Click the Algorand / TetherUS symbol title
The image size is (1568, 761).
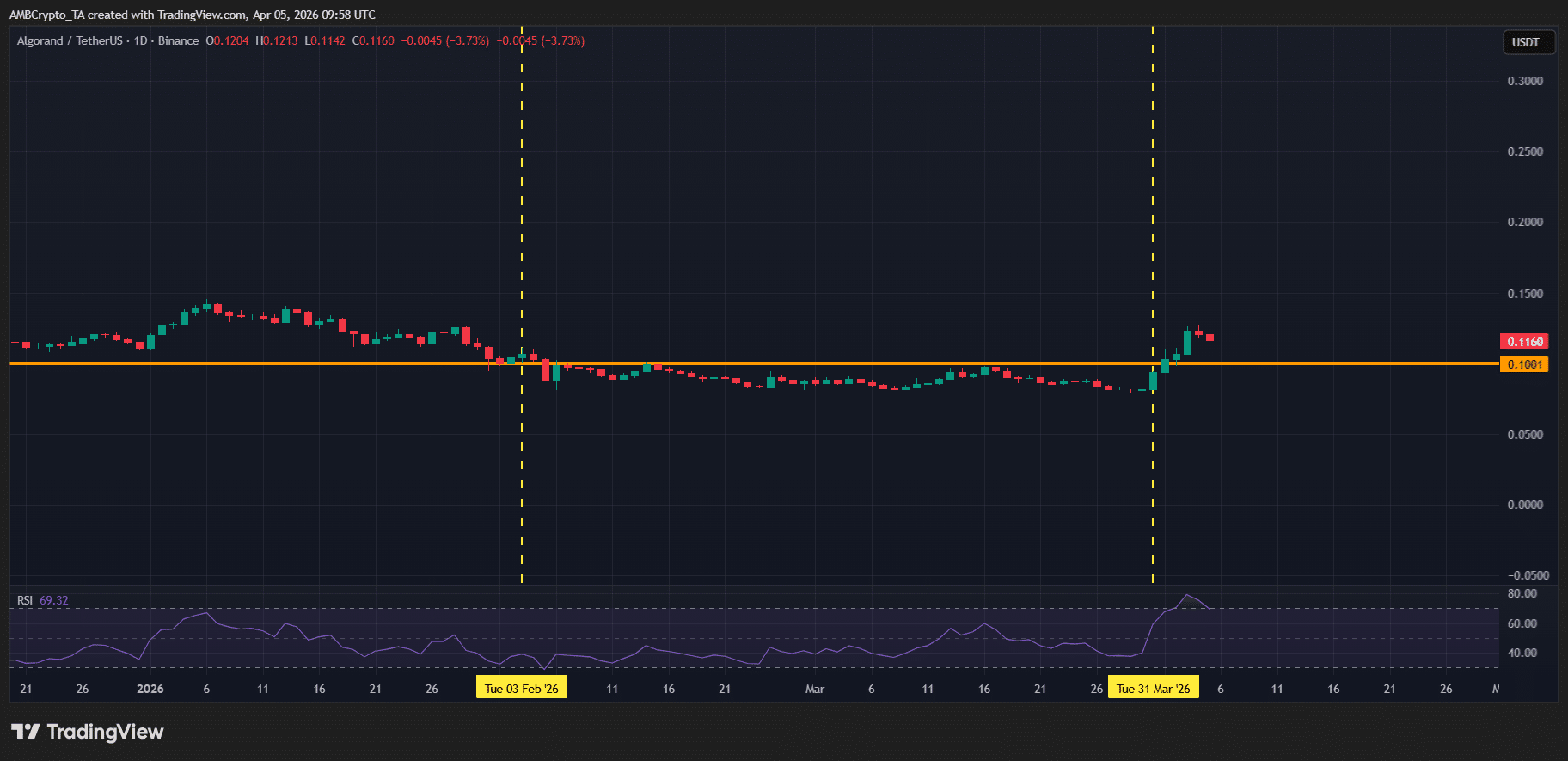[x=70, y=40]
